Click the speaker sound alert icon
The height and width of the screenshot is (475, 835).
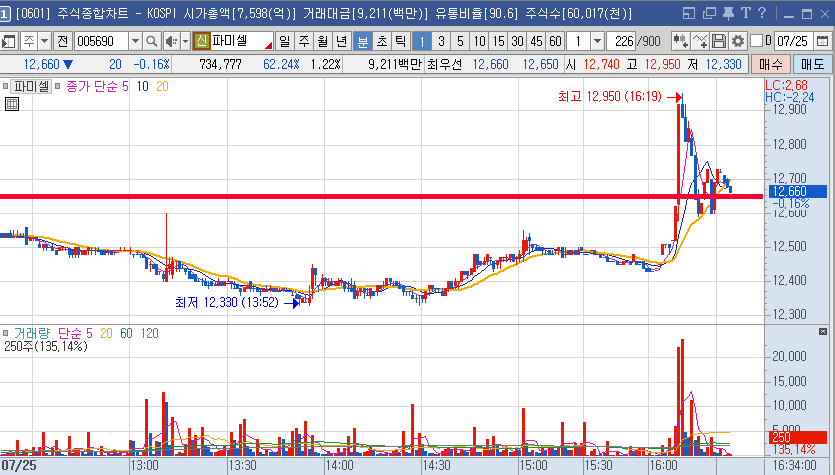click(170, 41)
